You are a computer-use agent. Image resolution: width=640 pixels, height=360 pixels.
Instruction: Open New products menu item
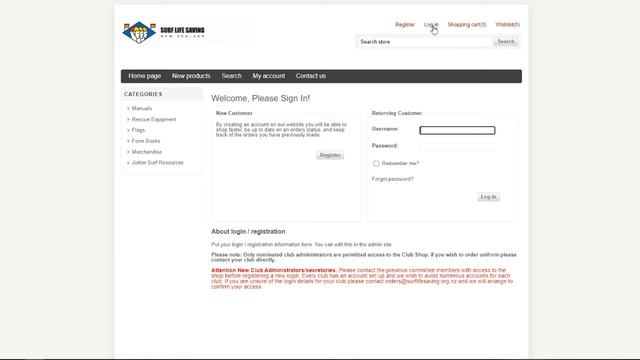click(x=191, y=76)
